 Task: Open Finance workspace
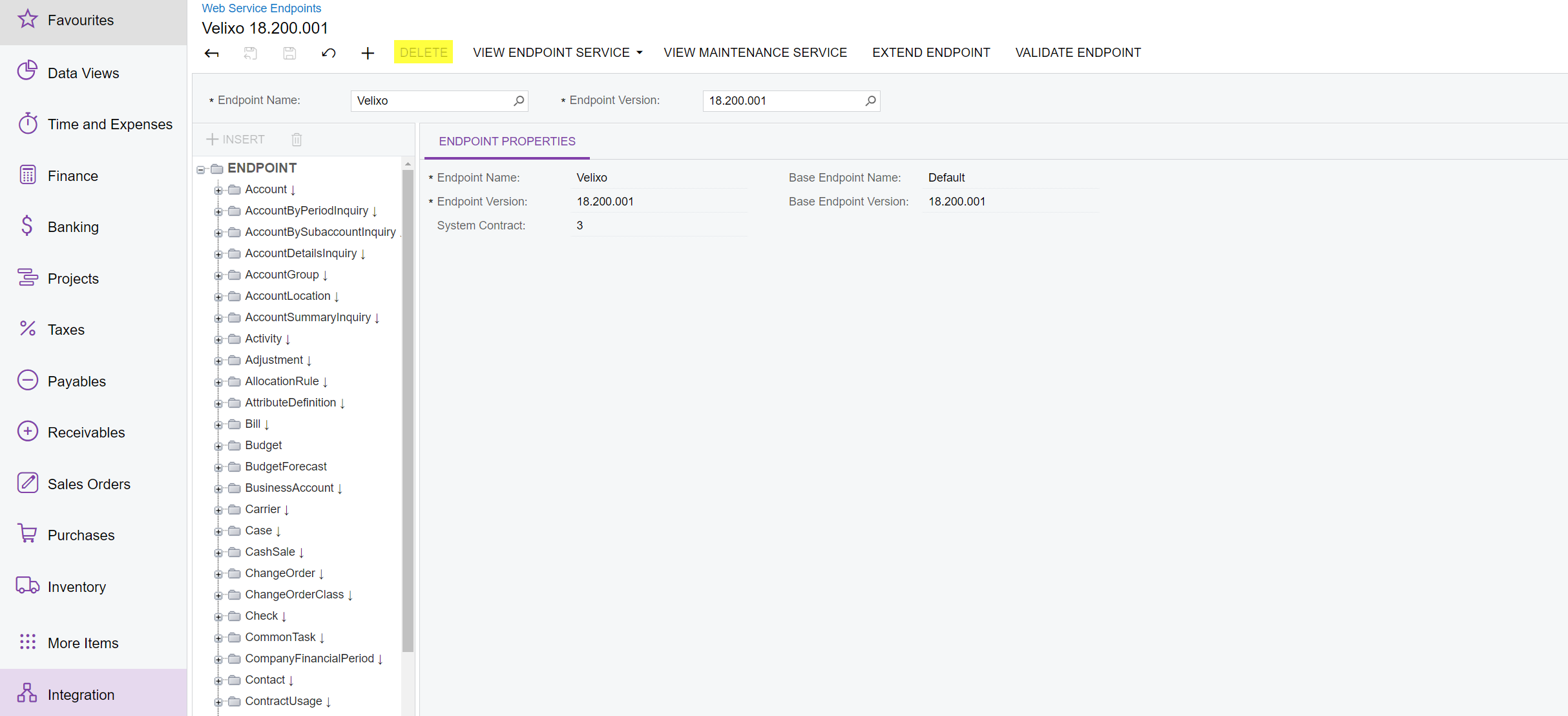(94, 176)
